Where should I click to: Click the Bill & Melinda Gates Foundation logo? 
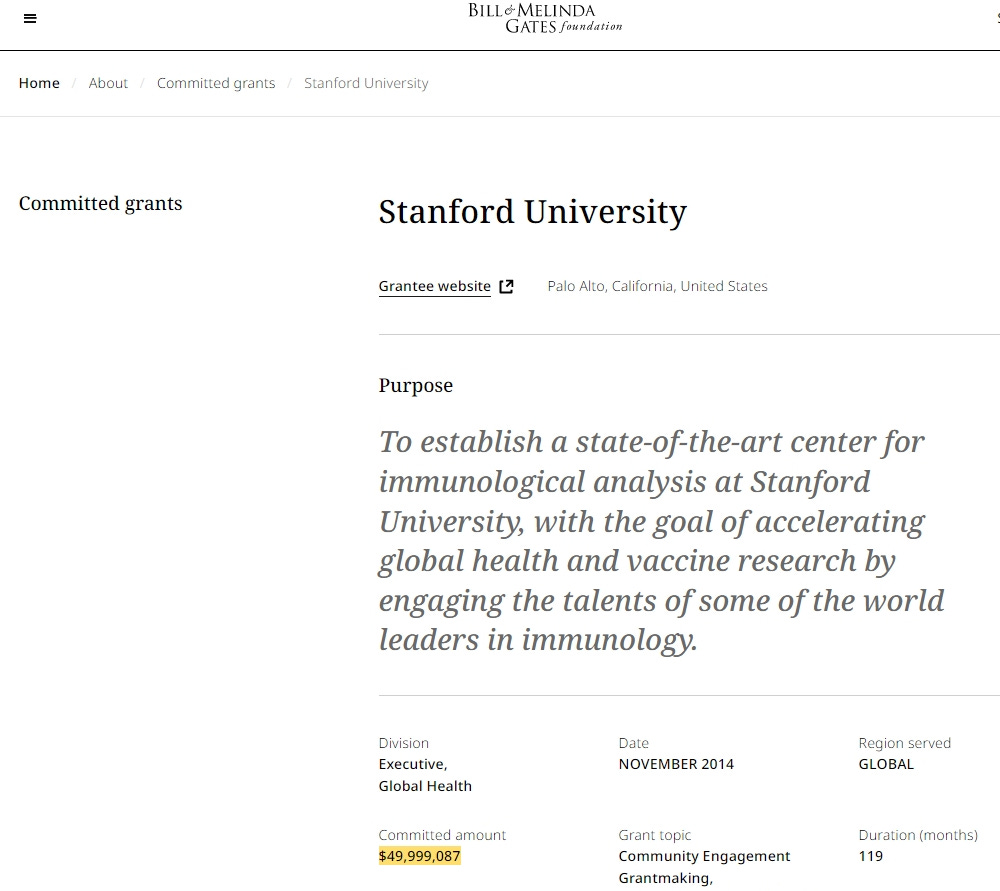(x=545, y=18)
